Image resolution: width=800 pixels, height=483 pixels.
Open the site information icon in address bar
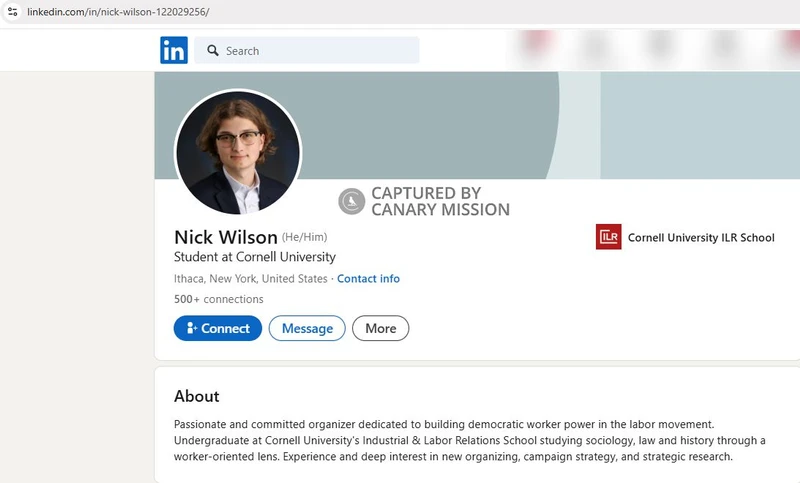click(x=13, y=12)
